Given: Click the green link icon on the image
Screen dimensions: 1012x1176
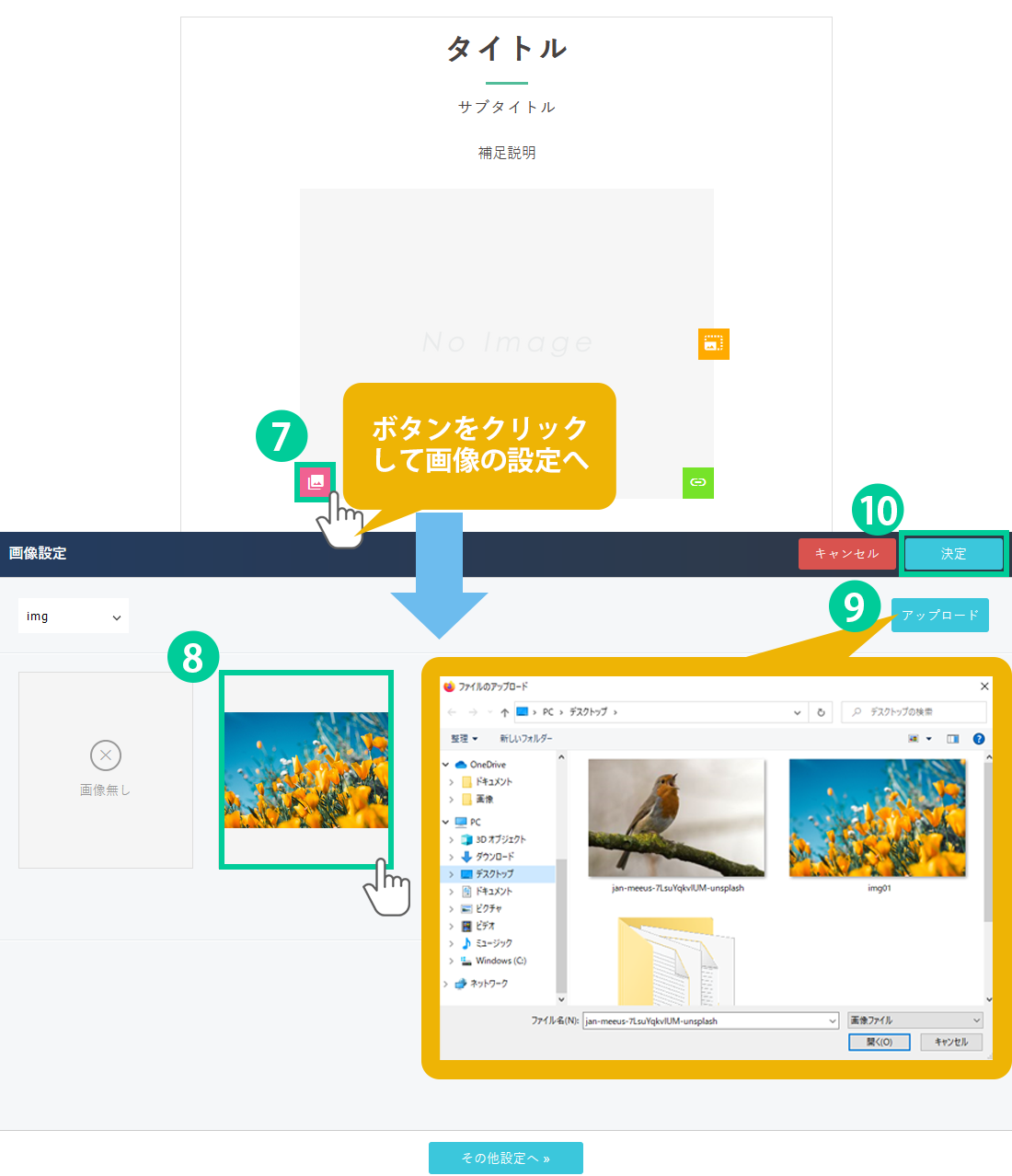Looking at the screenshot, I should [x=698, y=482].
